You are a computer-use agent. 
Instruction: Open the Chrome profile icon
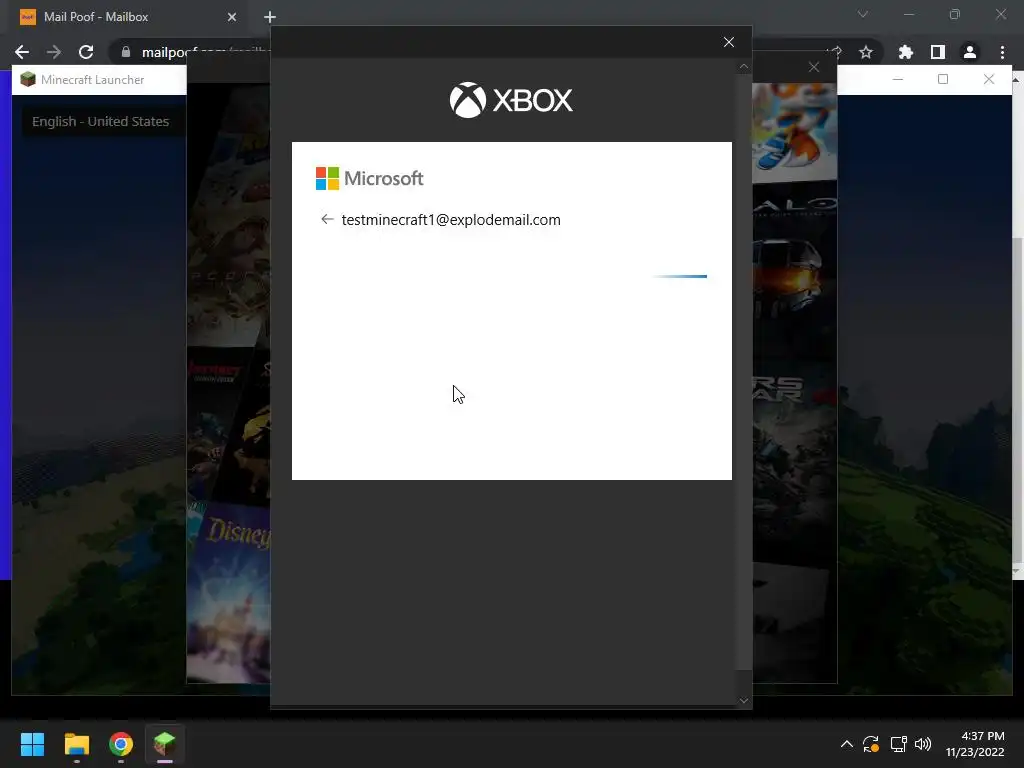pyautogui.click(x=970, y=52)
